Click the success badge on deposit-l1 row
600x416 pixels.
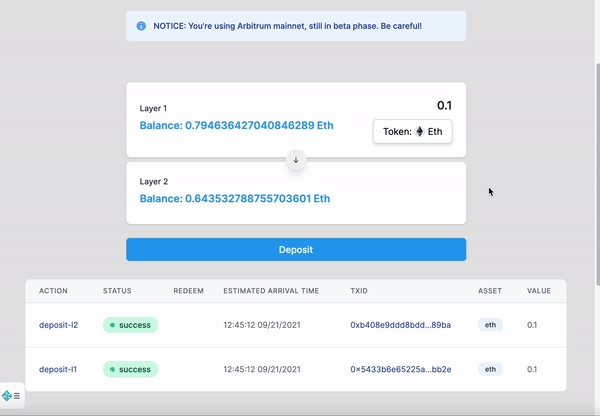[130, 369]
